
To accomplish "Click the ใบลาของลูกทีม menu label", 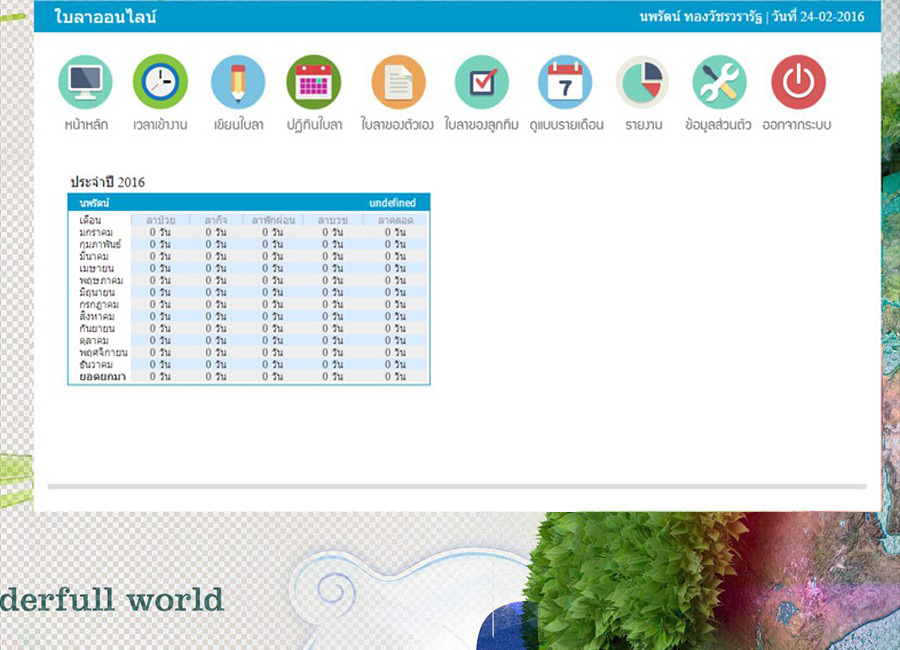I will [x=482, y=125].
